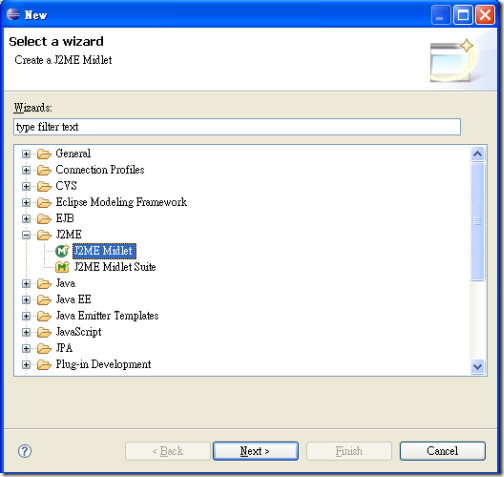Select the Java Emitter Templates label
Screen dimensions: 504x477
pos(107,316)
